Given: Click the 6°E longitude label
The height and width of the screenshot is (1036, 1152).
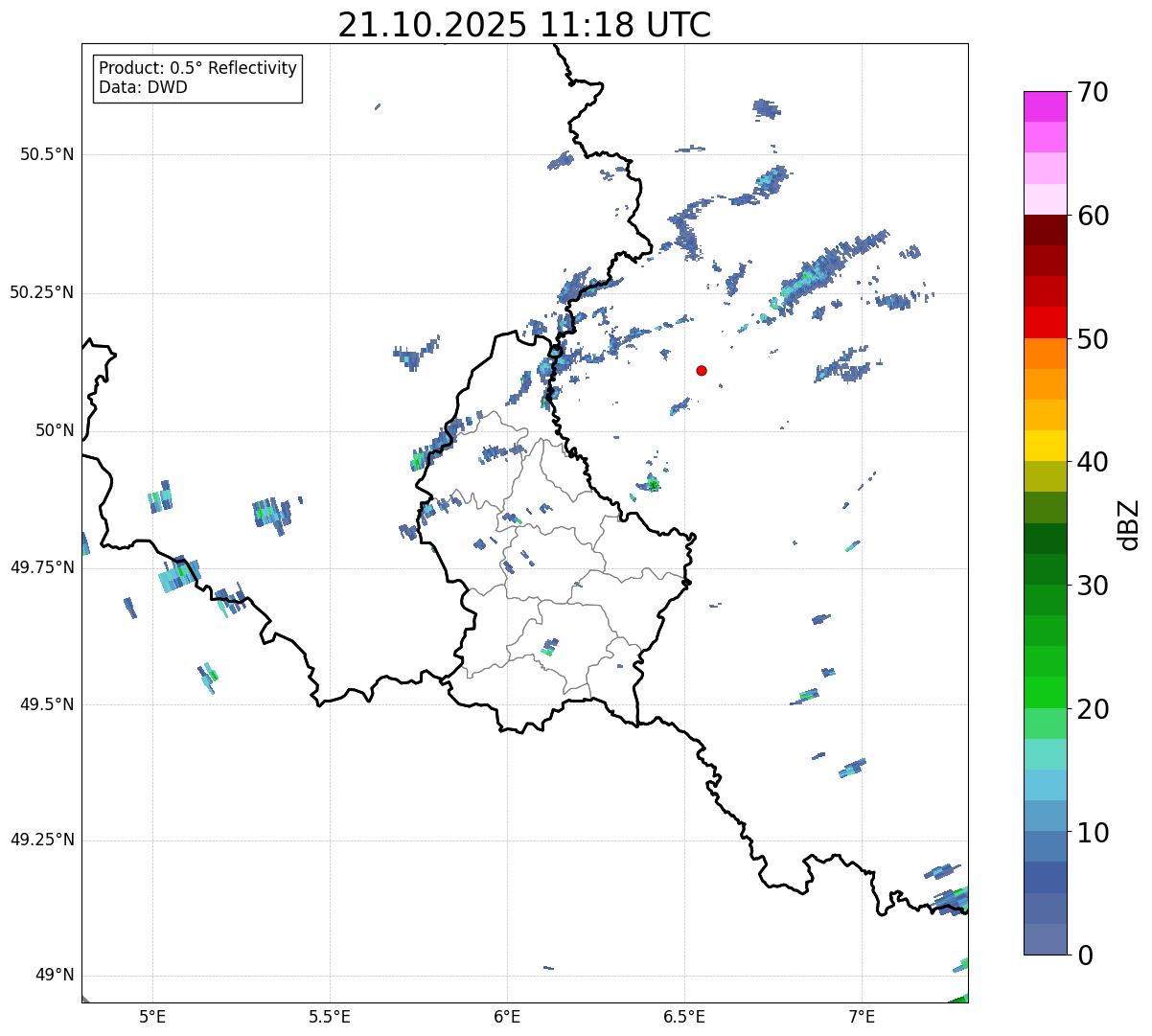Looking at the screenshot, I should coord(507,1016).
